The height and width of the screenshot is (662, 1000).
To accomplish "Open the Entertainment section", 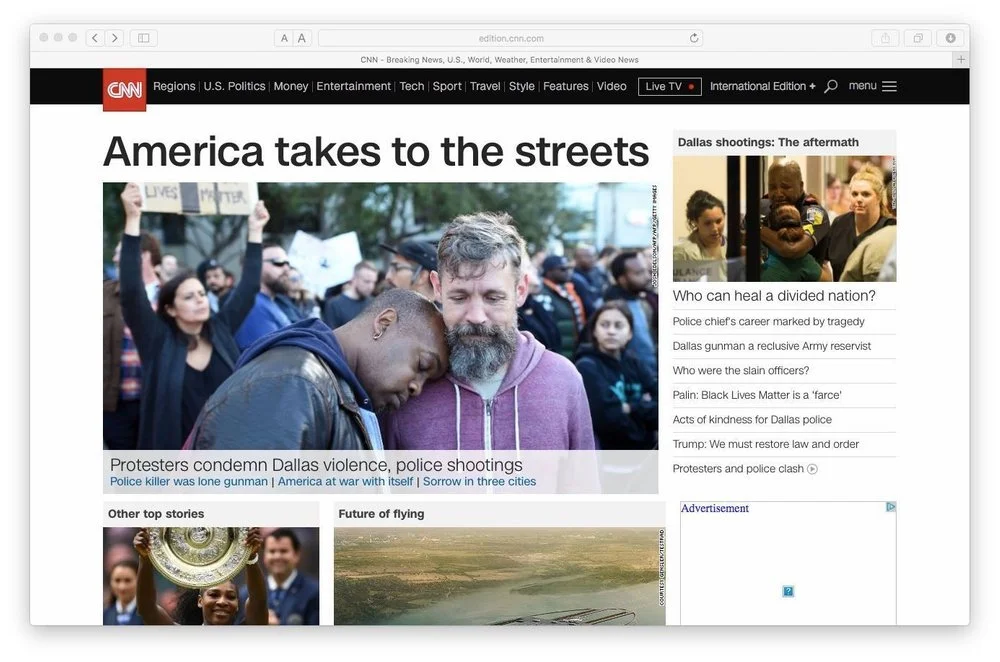I will click(x=353, y=86).
